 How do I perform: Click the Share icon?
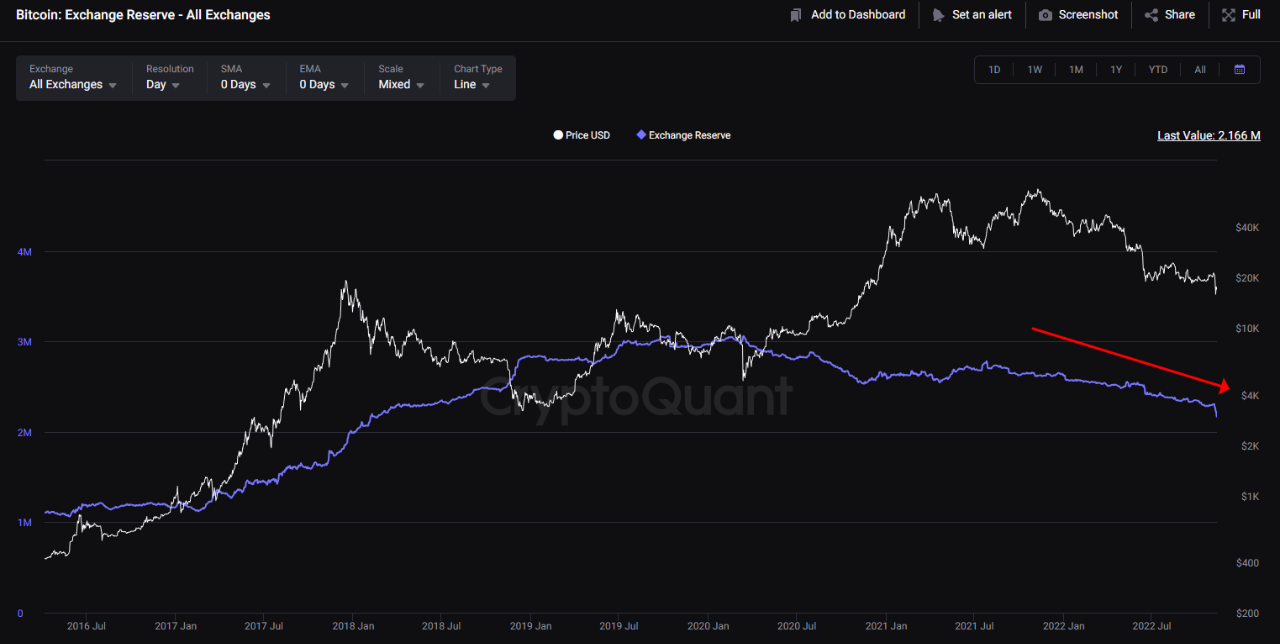1151,15
